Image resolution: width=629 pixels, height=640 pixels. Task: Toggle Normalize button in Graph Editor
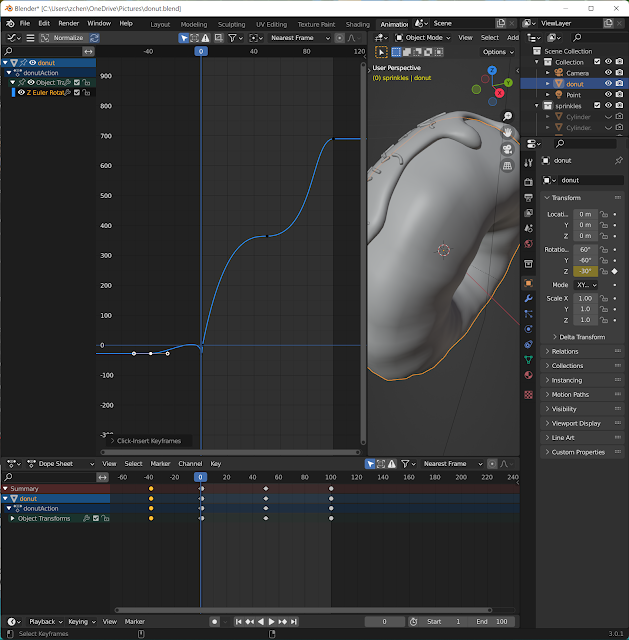63,38
